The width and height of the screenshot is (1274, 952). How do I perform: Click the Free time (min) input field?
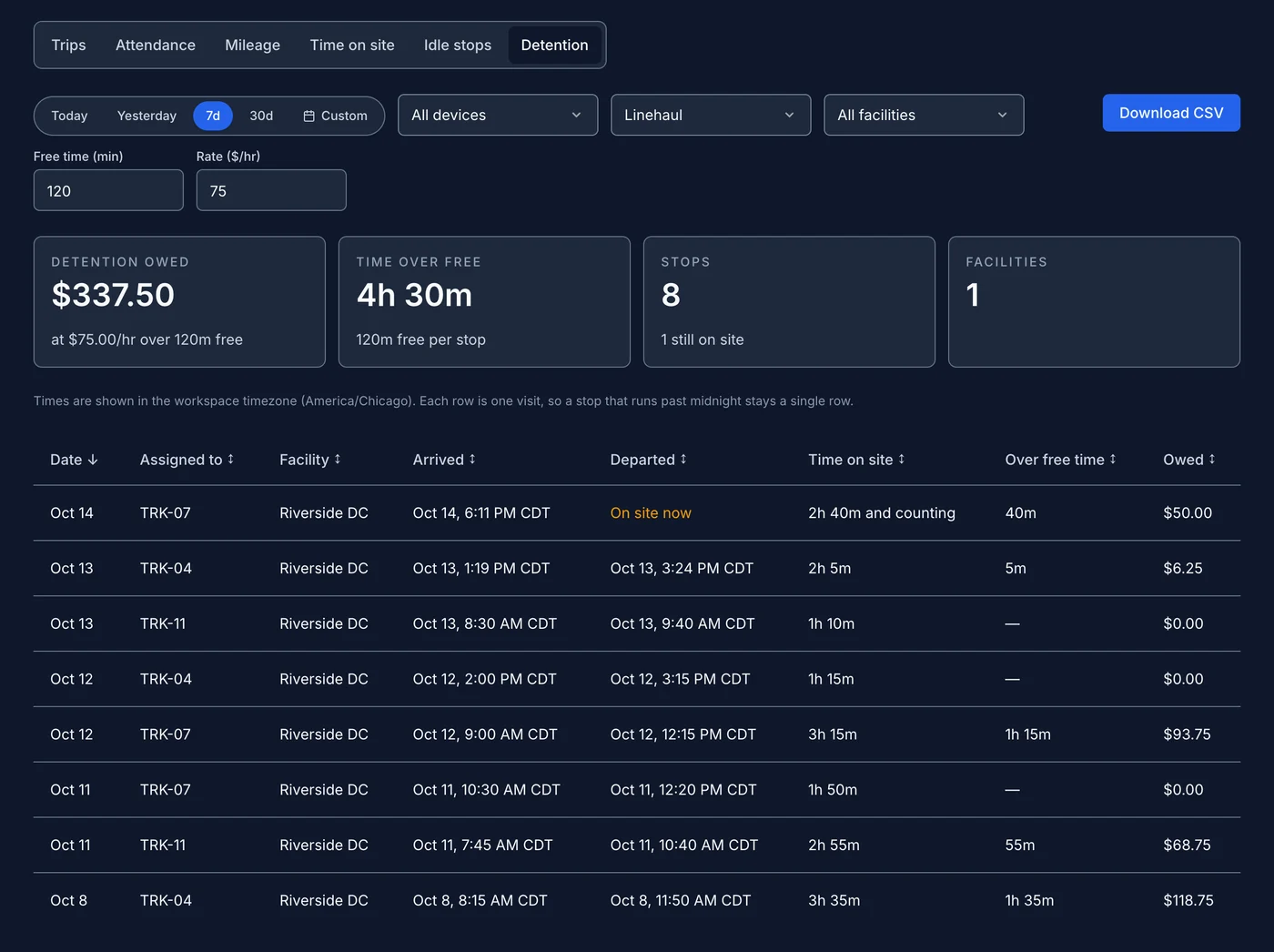pos(108,190)
